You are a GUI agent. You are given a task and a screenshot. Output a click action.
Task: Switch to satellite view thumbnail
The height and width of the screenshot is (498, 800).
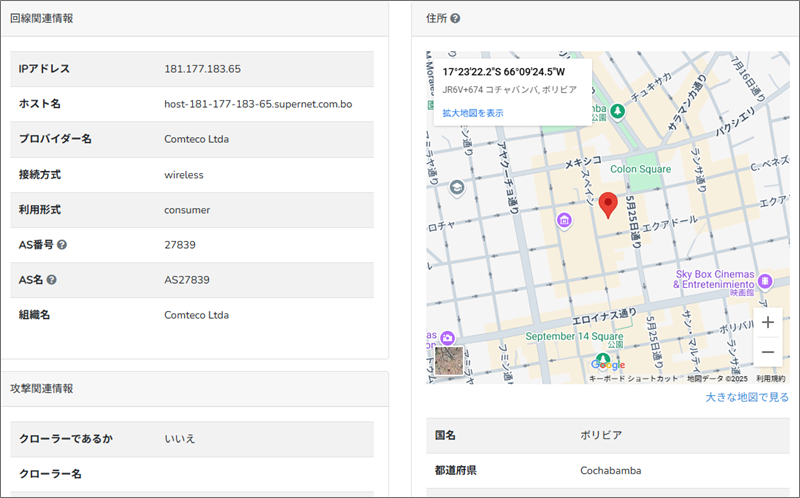coord(449,360)
